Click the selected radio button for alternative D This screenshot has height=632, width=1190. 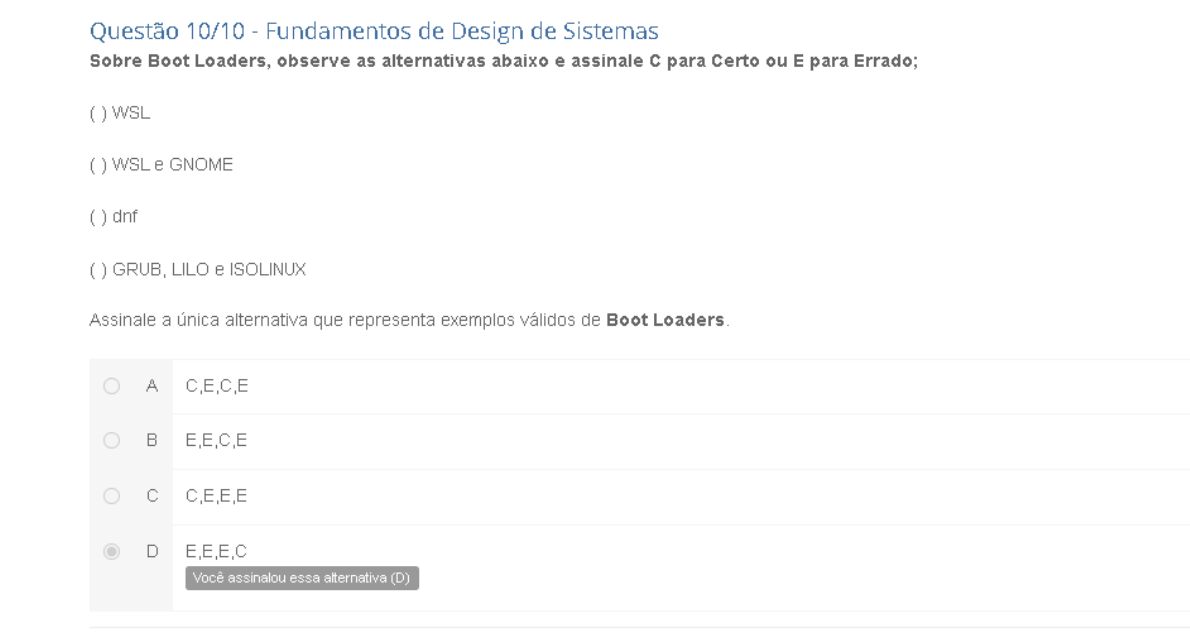(x=111, y=551)
